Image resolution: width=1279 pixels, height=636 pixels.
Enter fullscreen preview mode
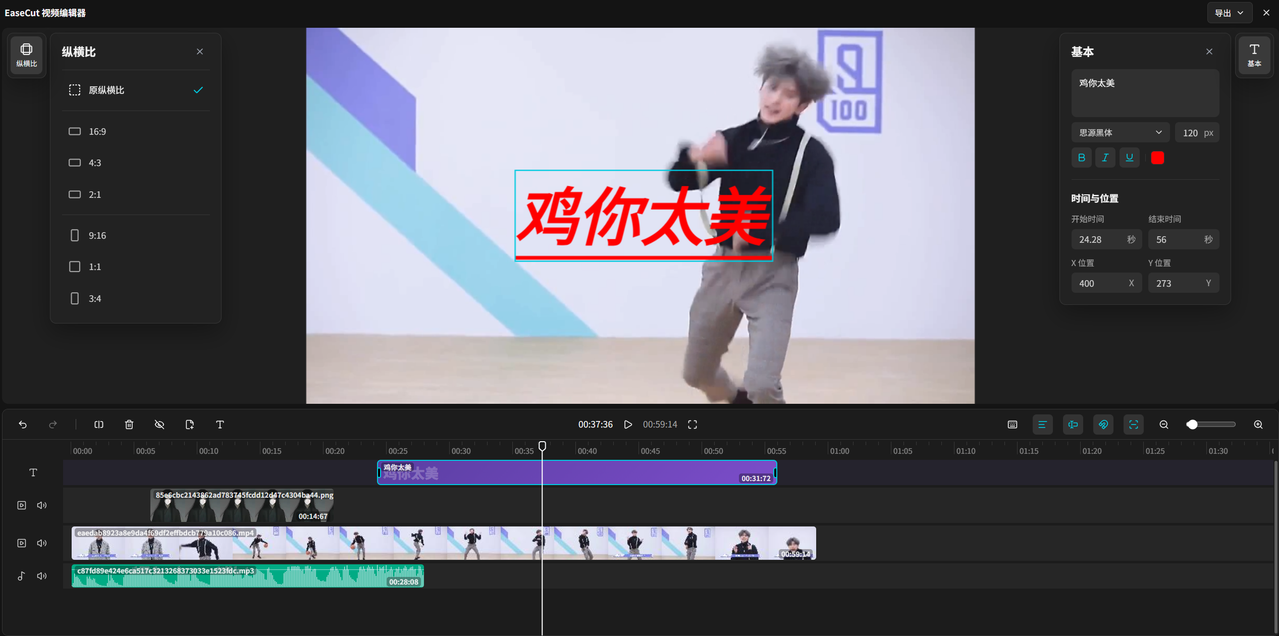click(x=692, y=425)
